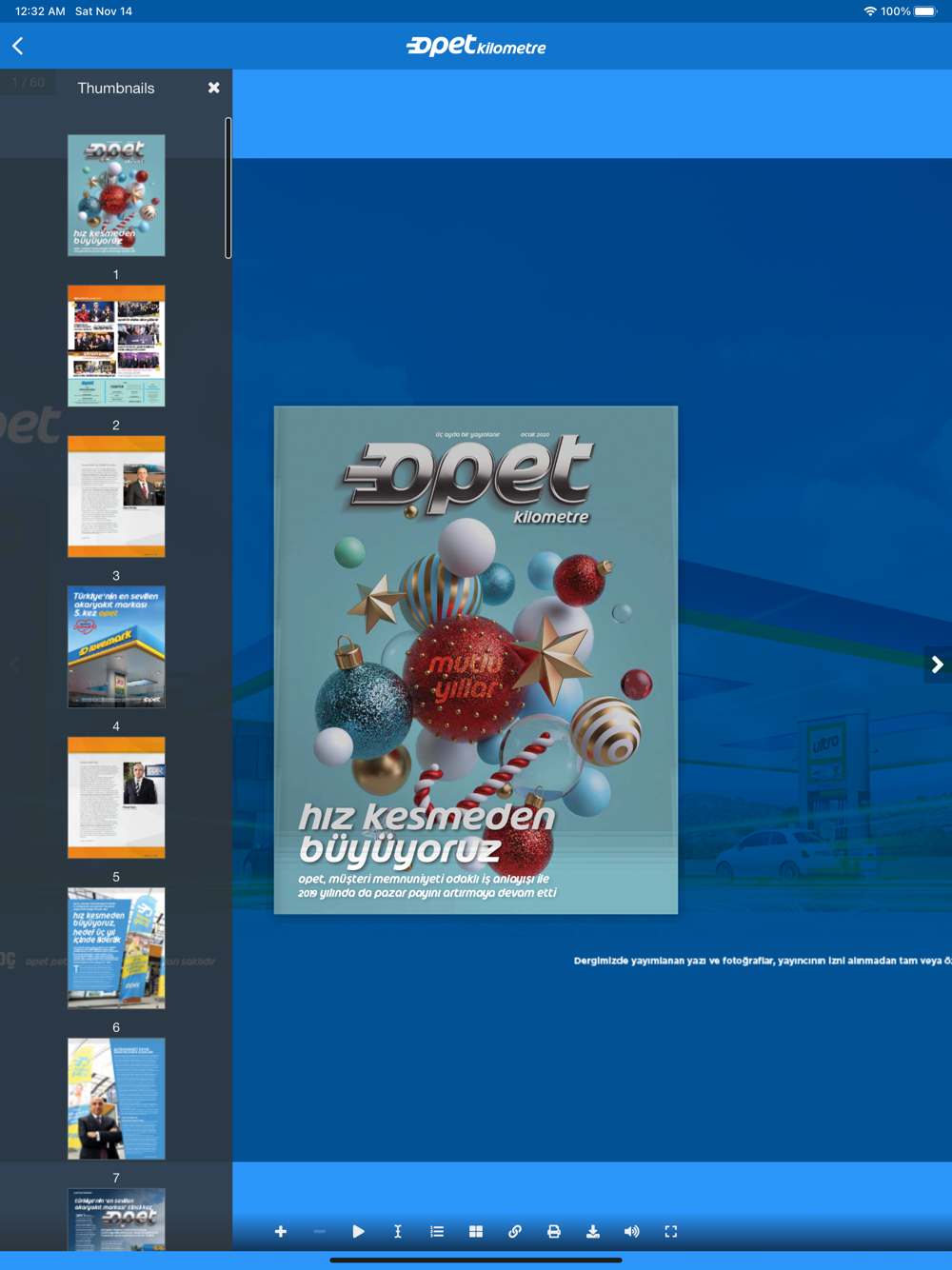Image resolution: width=952 pixels, height=1270 pixels.
Task: Close the Thumbnails panel
Action: click(214, 88)
